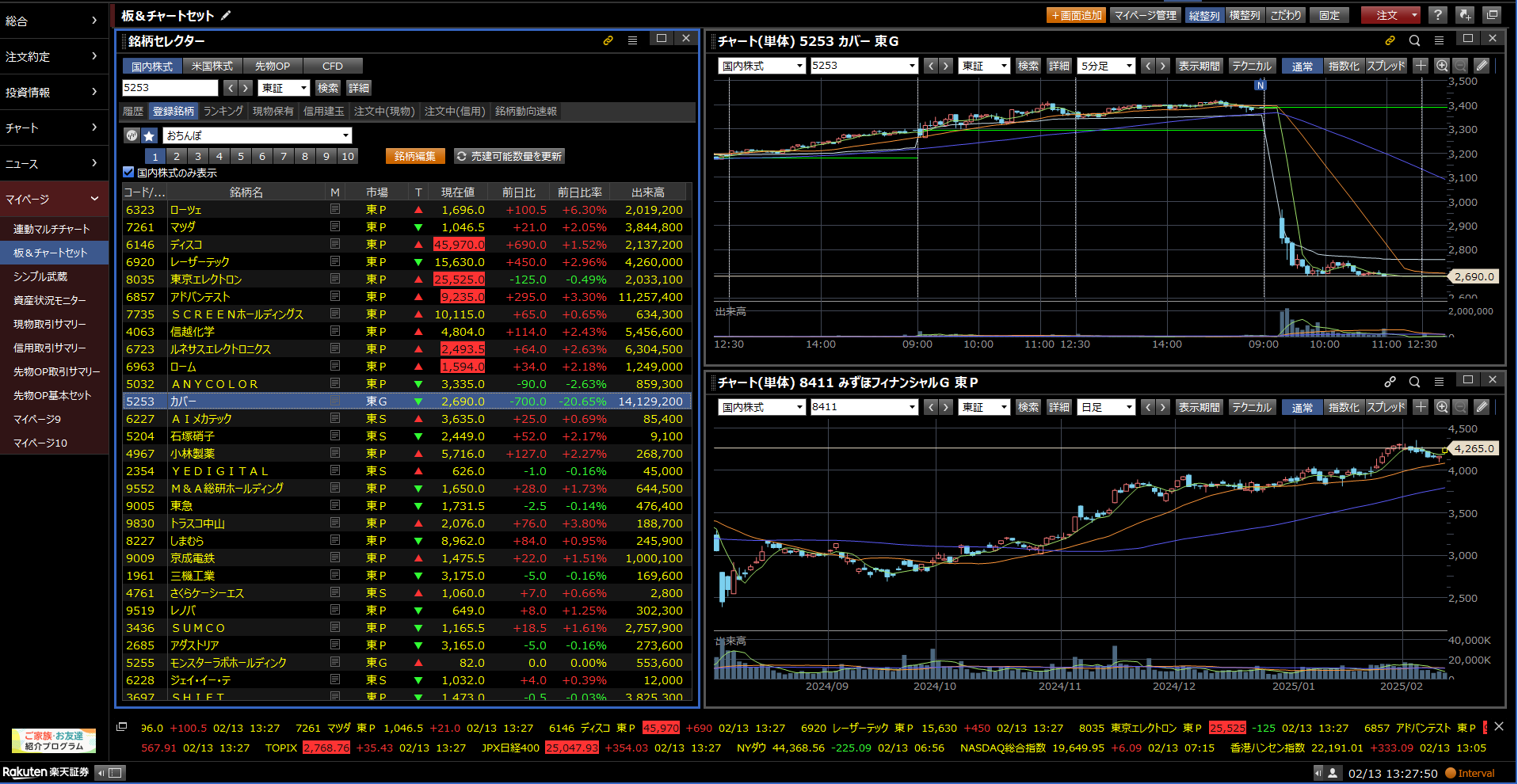Click the star favorites icon in 銘柄セレクター
The height and width of the screenshot is (784, 1518).
(x=149, y=135)
